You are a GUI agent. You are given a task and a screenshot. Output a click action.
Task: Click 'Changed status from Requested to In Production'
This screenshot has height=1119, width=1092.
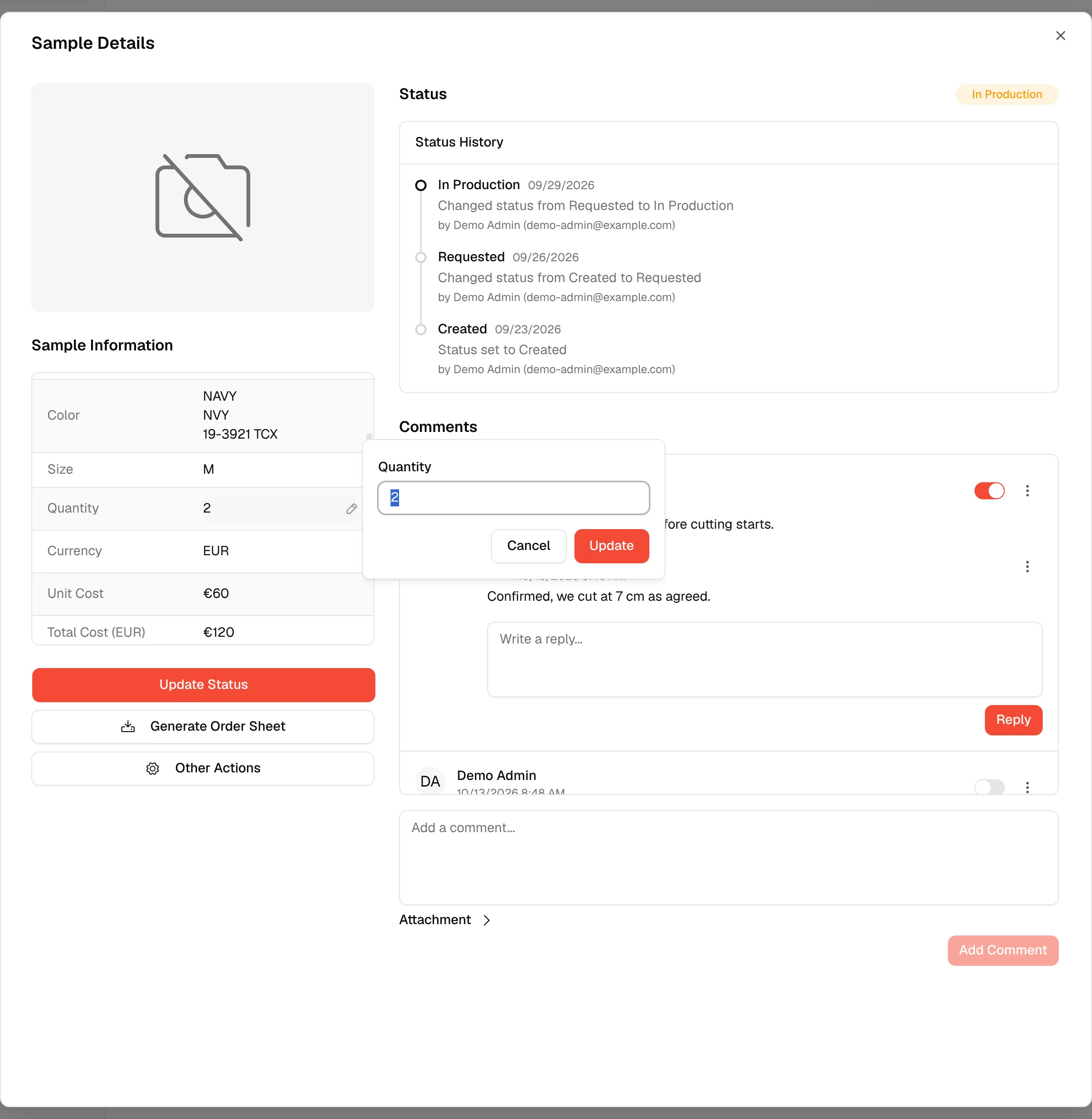585,205
